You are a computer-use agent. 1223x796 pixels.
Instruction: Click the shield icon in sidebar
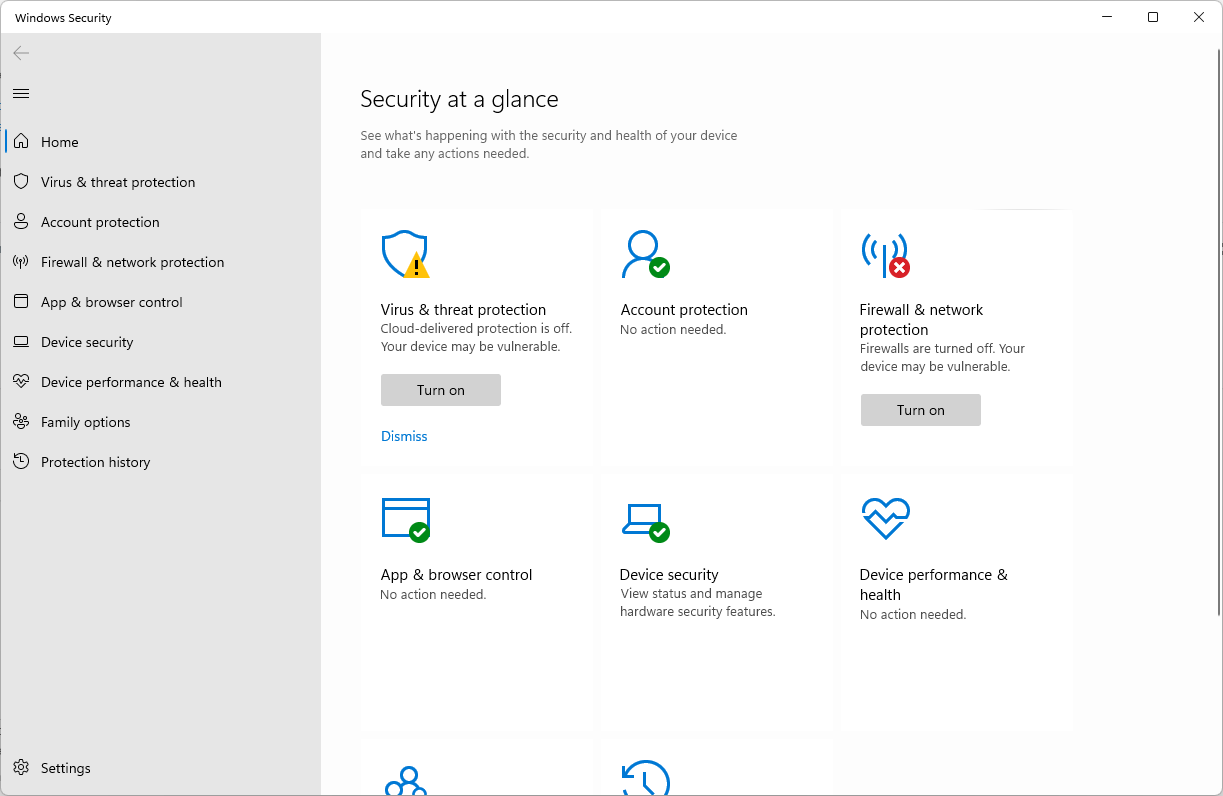21,182
